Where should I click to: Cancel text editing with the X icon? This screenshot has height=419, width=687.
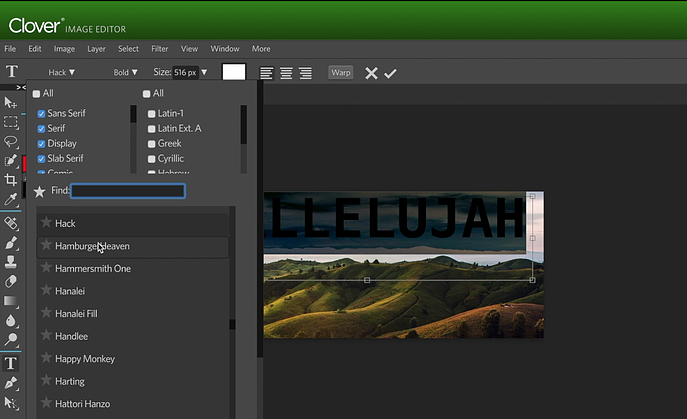pos(371,73)
